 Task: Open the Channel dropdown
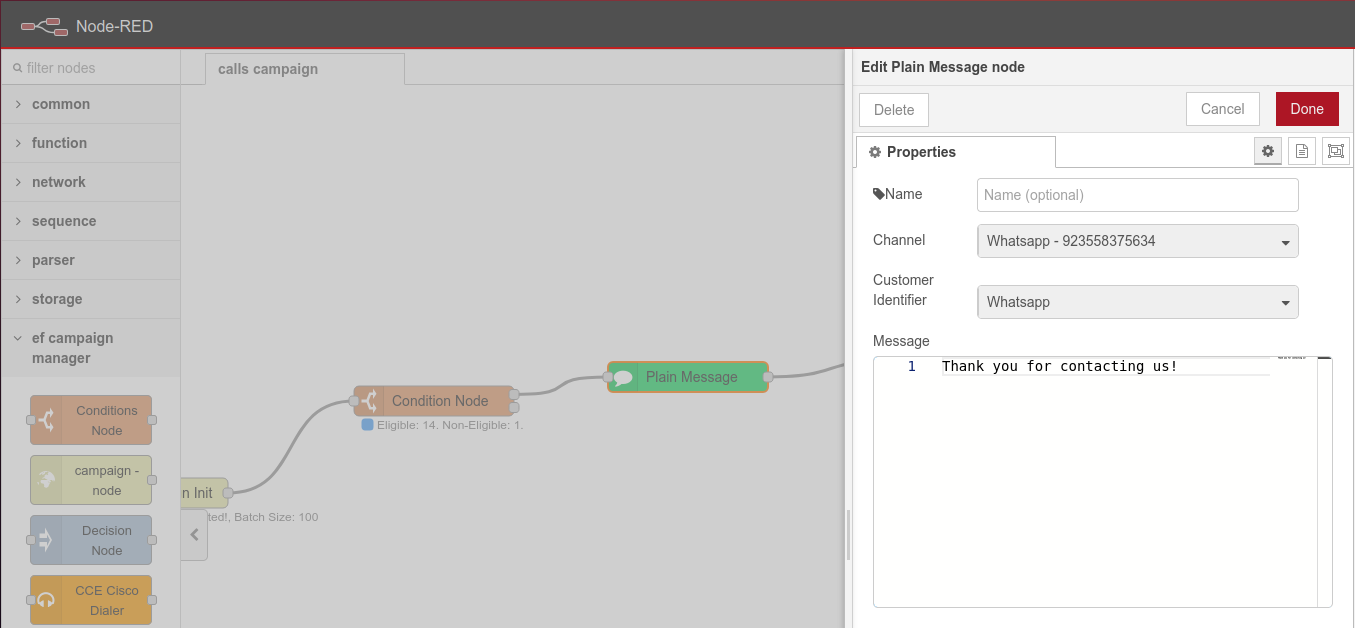(1137, 241)
